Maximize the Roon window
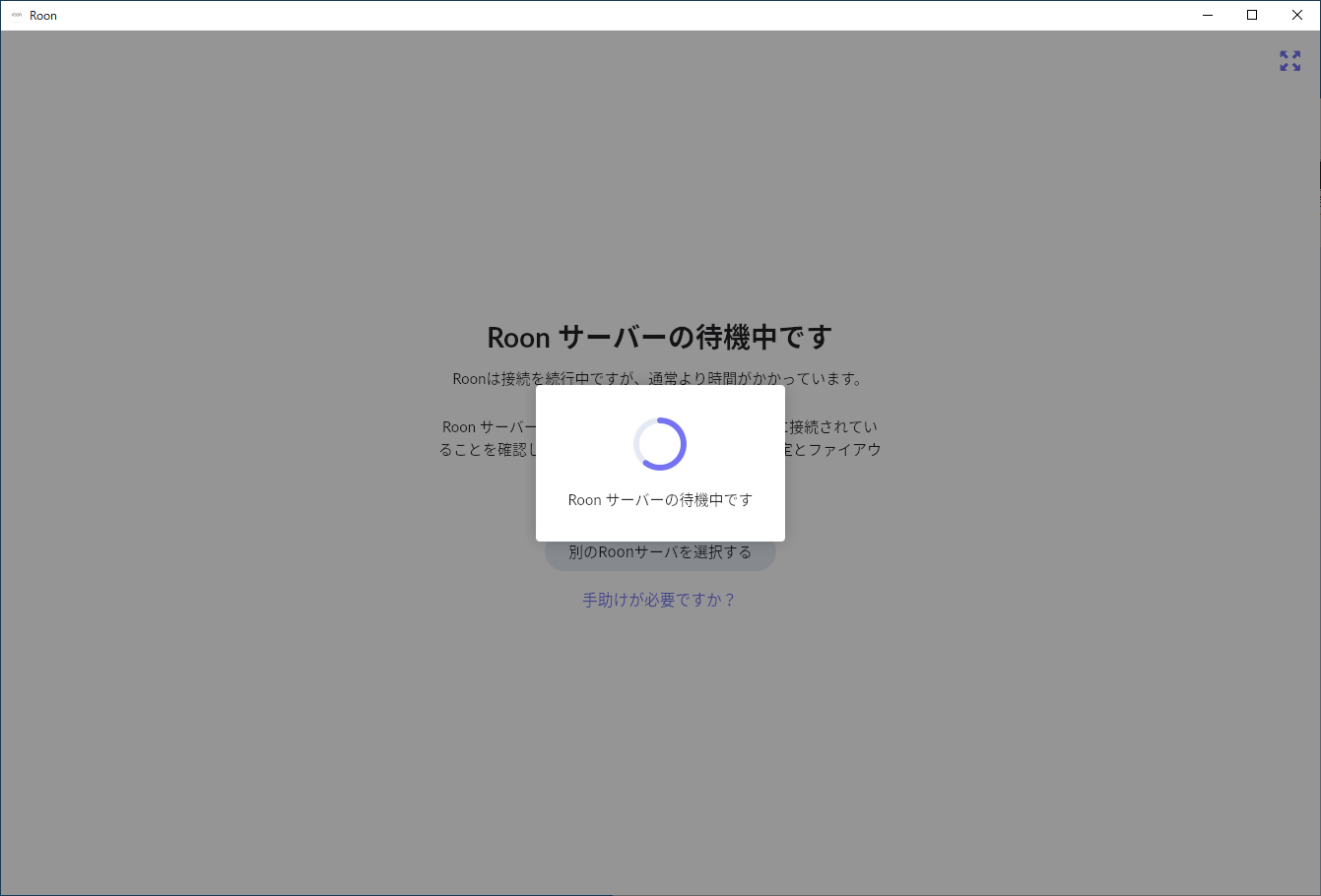This screenshot has width=1321, height=896. pos(1252,15)
